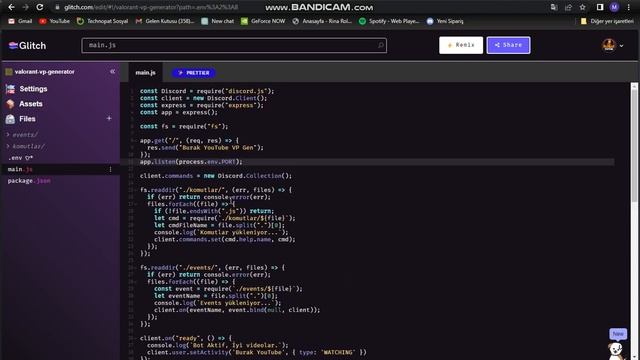Go forward in browser

click(25, 7)
